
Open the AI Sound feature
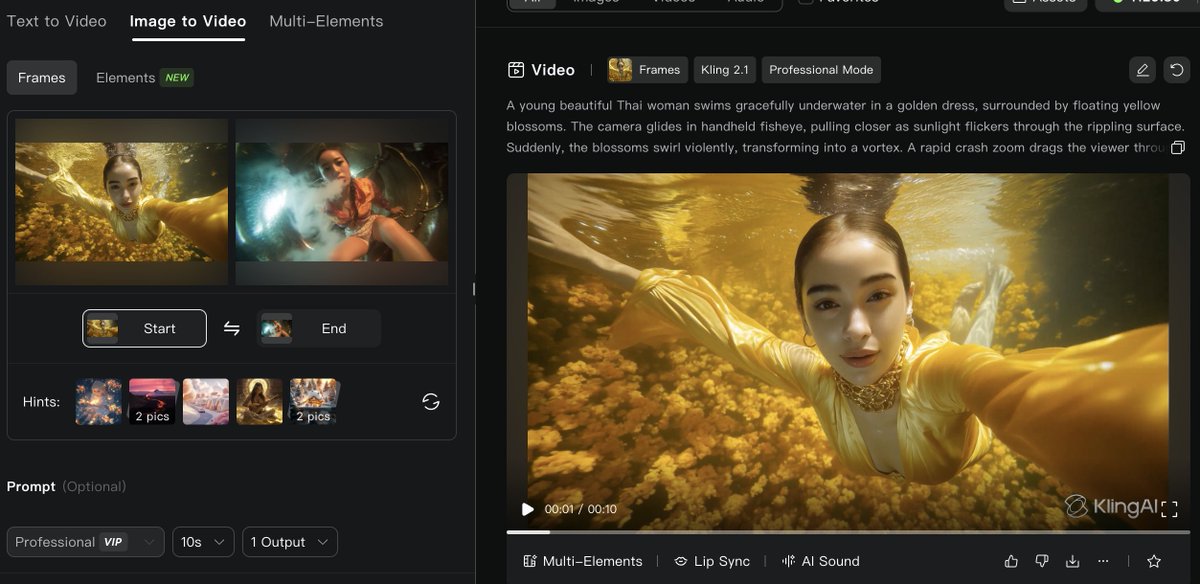(821, 561)
